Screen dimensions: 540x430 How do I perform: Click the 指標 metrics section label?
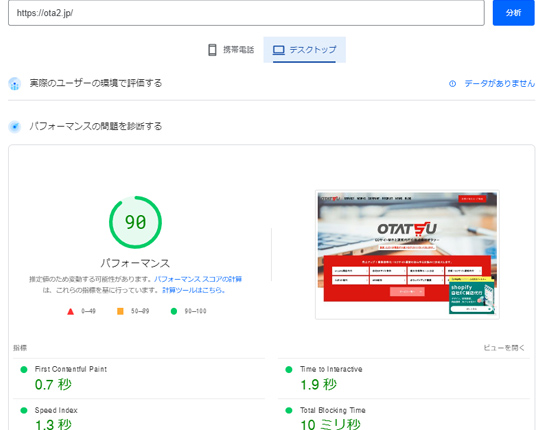20,348
